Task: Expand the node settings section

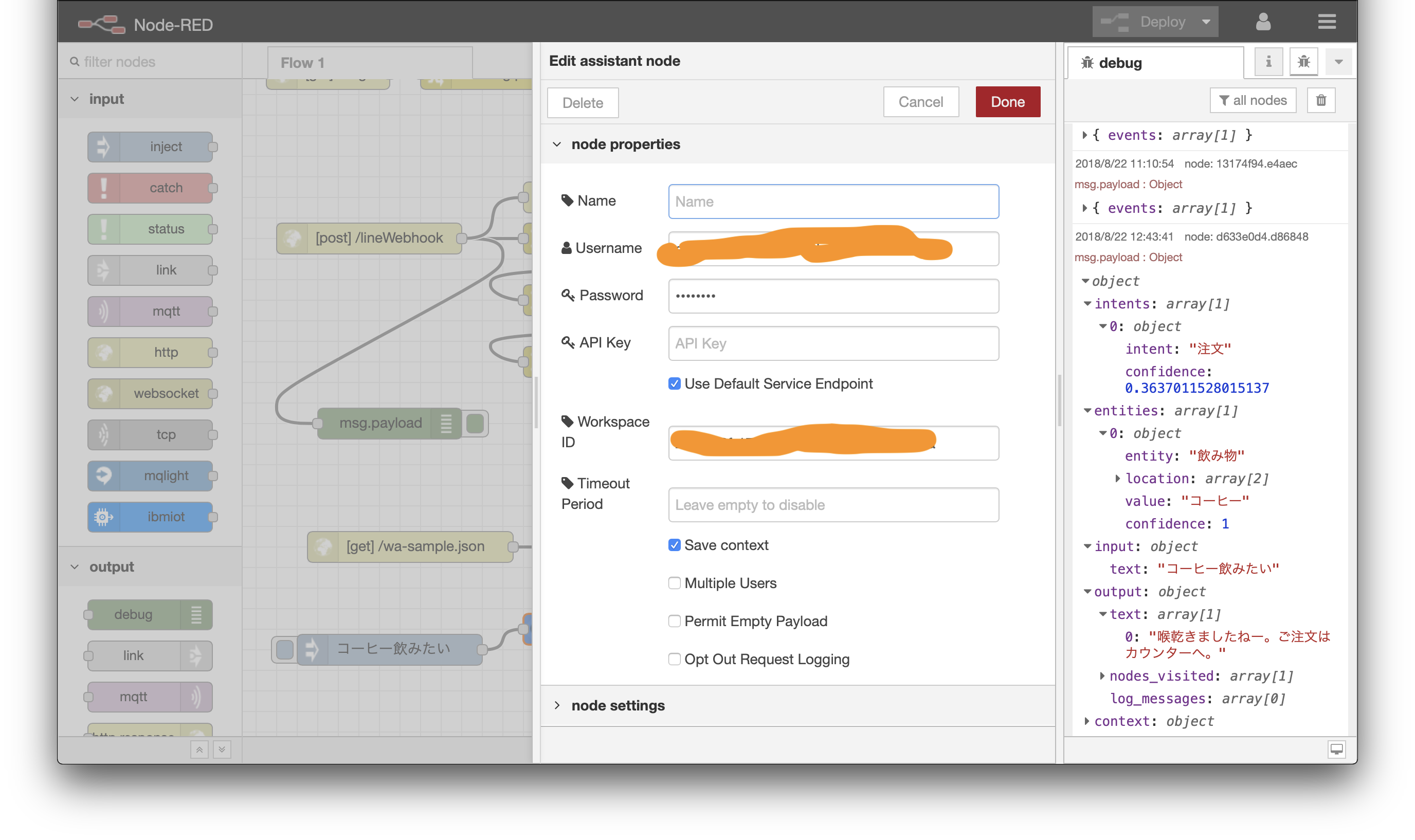Action: click(618, 705)
